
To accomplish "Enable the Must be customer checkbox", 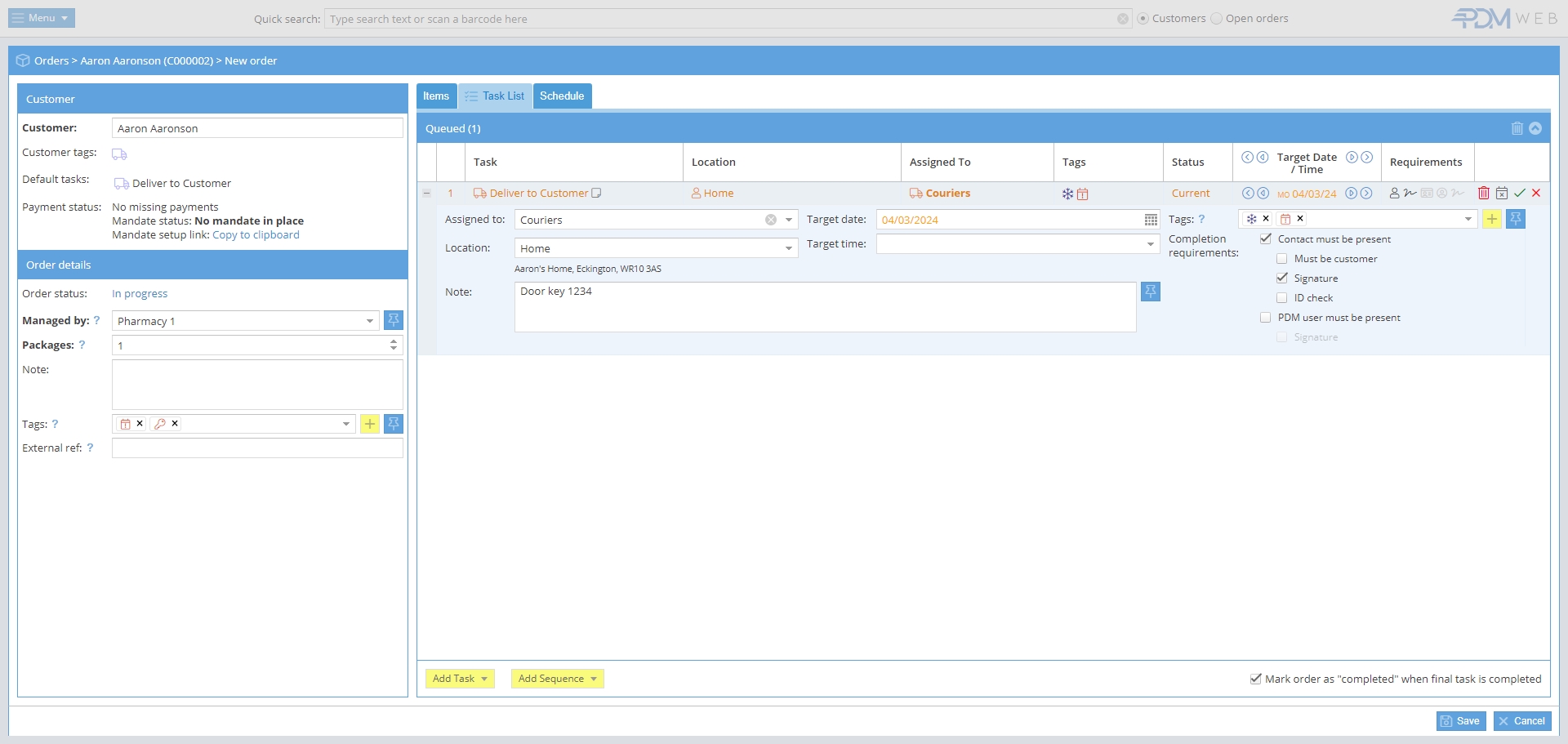I will (x=1282, y=259).
